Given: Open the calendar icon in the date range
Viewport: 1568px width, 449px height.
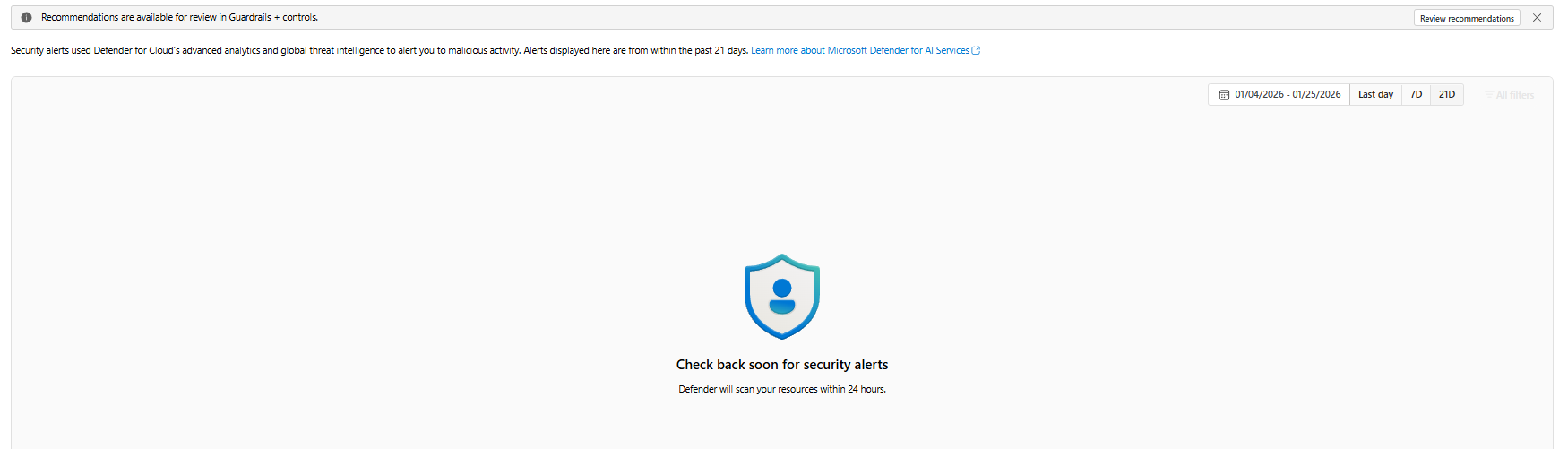Looking at the screenshot, I should [x=1224, y=95].
